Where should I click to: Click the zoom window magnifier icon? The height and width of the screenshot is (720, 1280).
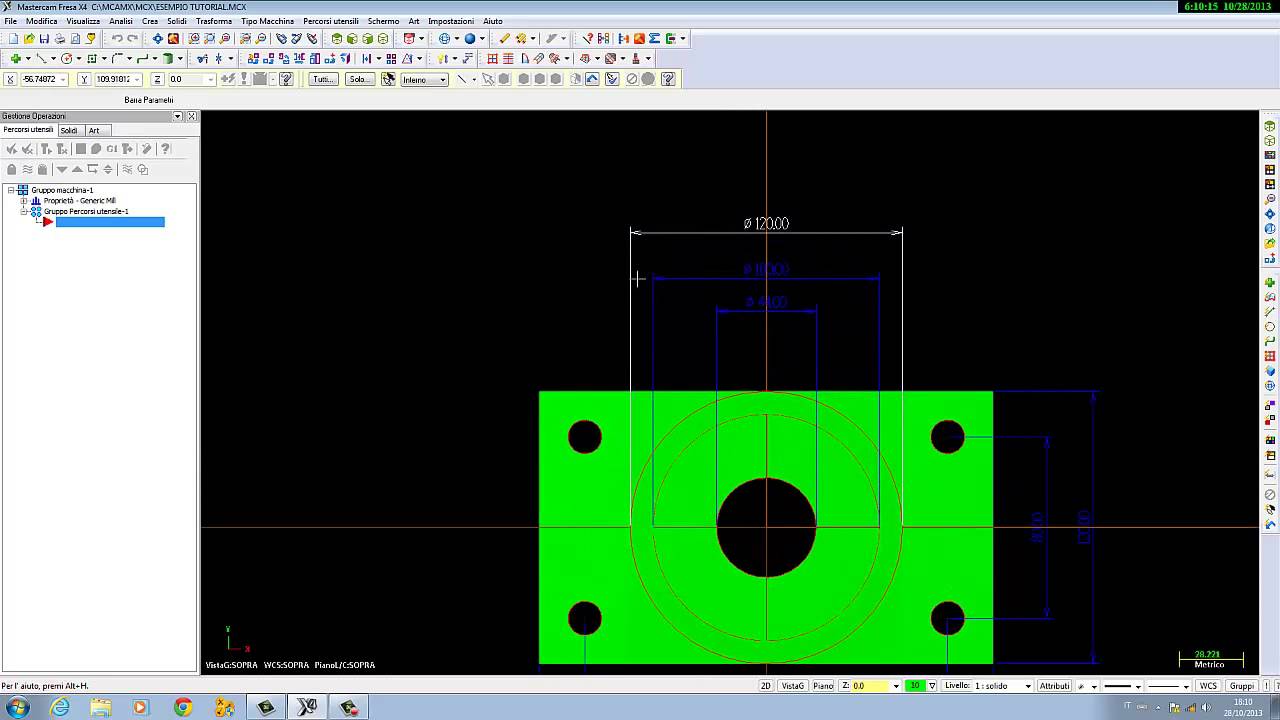[194, 39]
